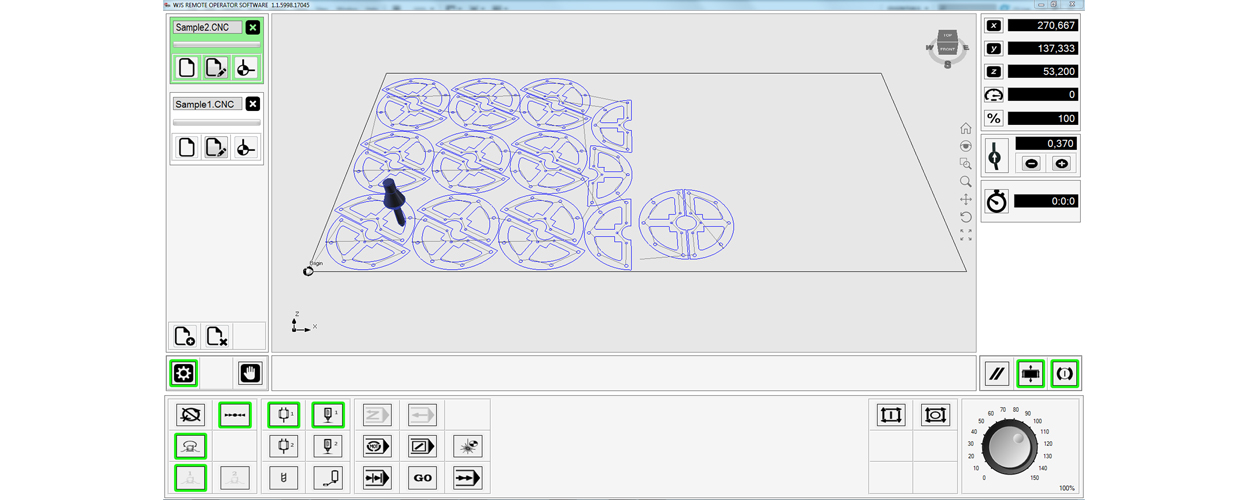Screen dimensions: 1248x500
Task: Toggle vacuum zone 1
Action: coord(190,478)
